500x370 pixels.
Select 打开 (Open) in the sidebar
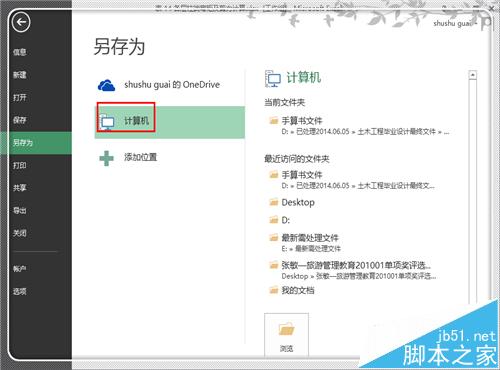click(x=20, y=97)
